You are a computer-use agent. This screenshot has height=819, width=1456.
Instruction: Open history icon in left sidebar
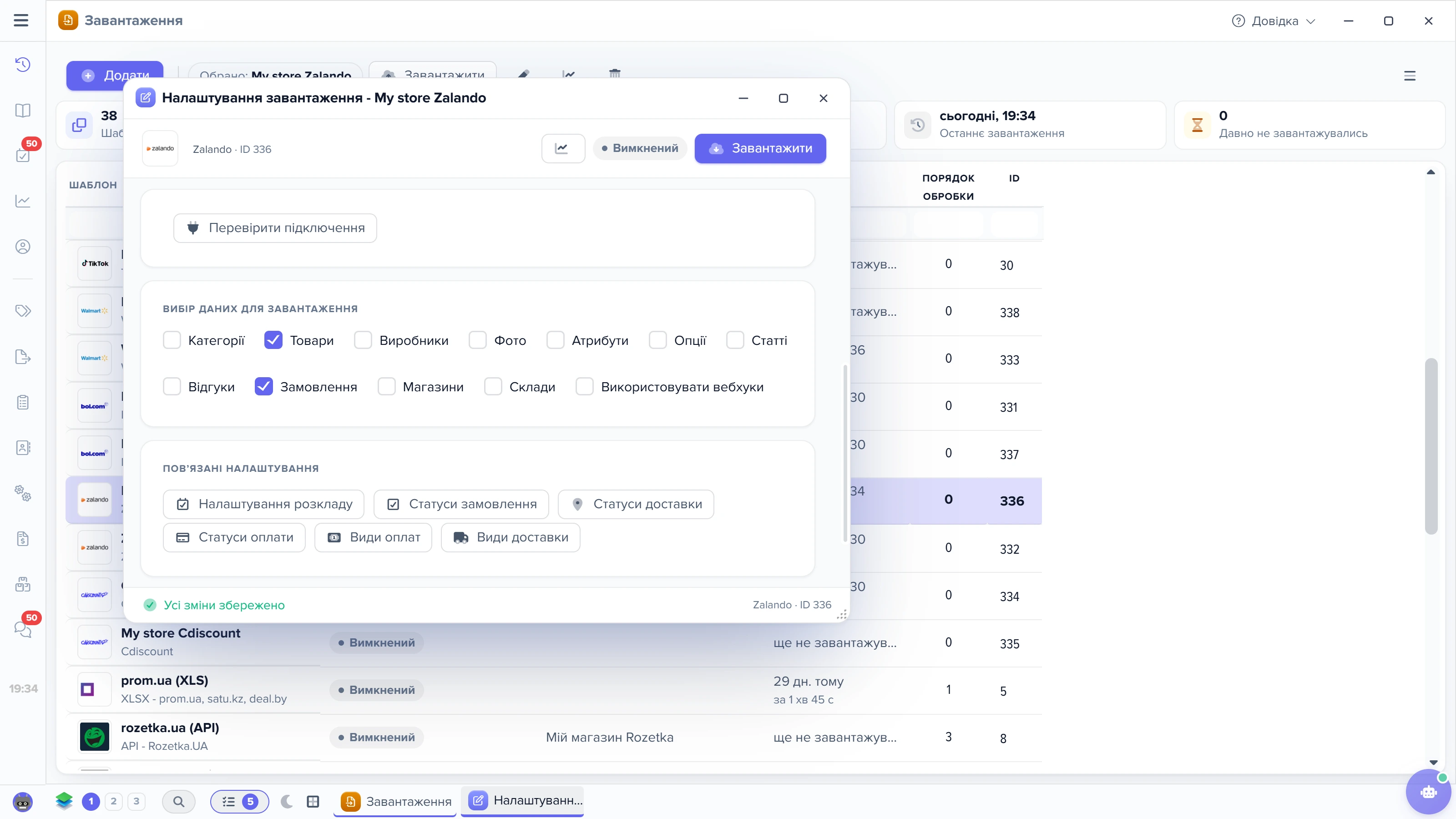(x=23, y=65)
